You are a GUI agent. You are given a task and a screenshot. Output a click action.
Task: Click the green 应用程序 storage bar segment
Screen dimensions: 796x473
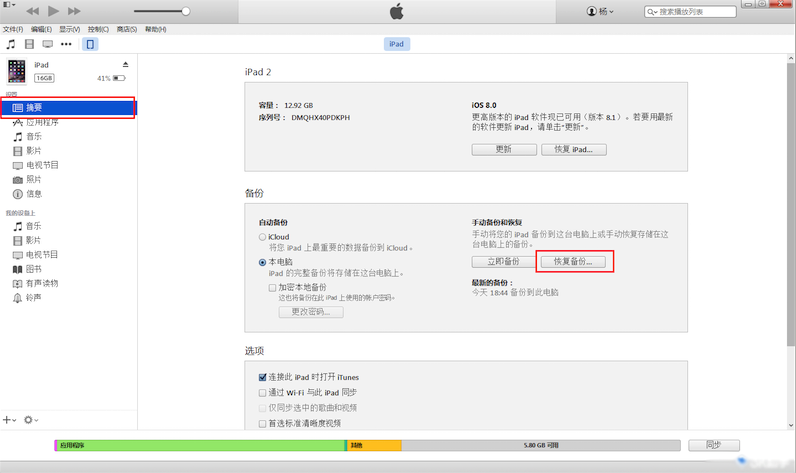[x=201, y=445]
